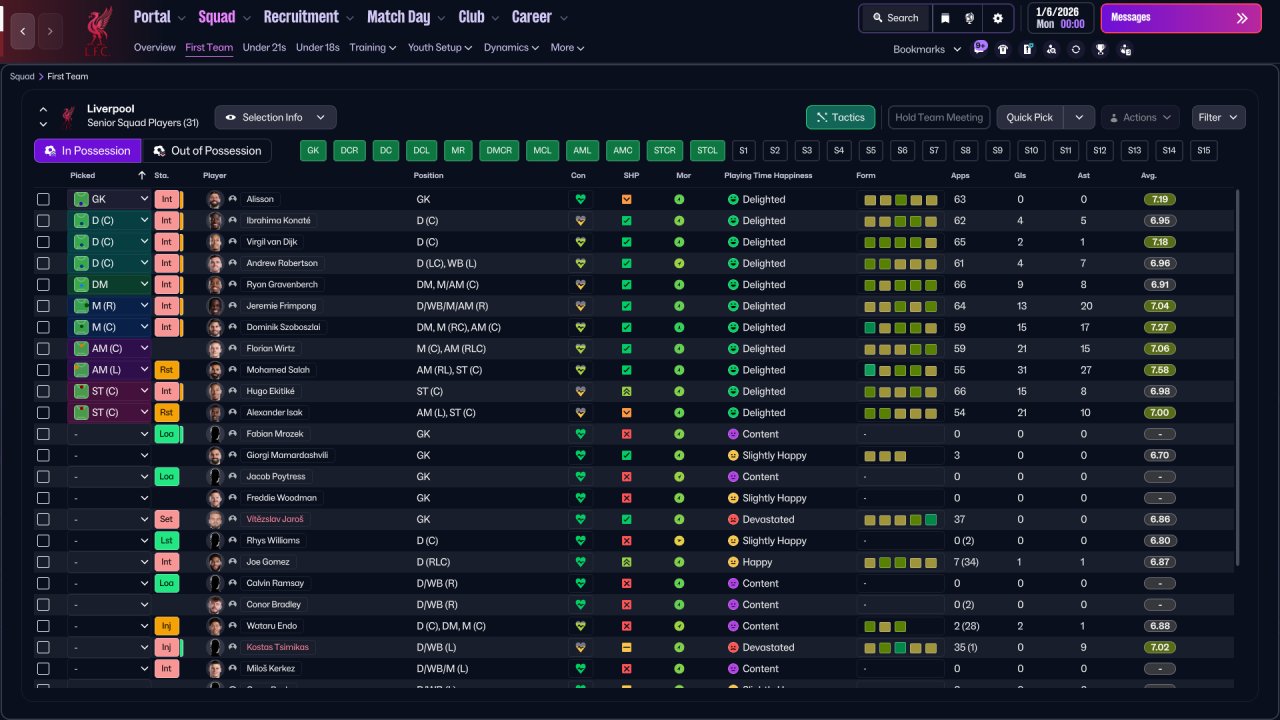Click the Liverpool club badge top left

click(97, 30)
